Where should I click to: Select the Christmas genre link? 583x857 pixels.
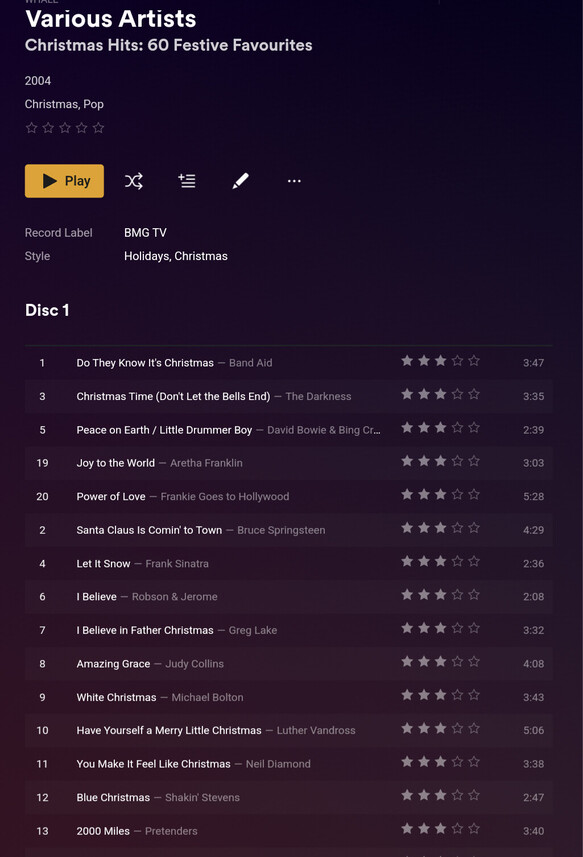point(51,104)
